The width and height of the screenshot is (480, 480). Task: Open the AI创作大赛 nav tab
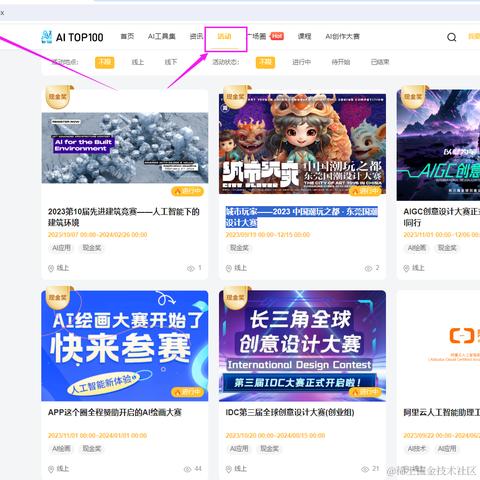pos(343,36)
